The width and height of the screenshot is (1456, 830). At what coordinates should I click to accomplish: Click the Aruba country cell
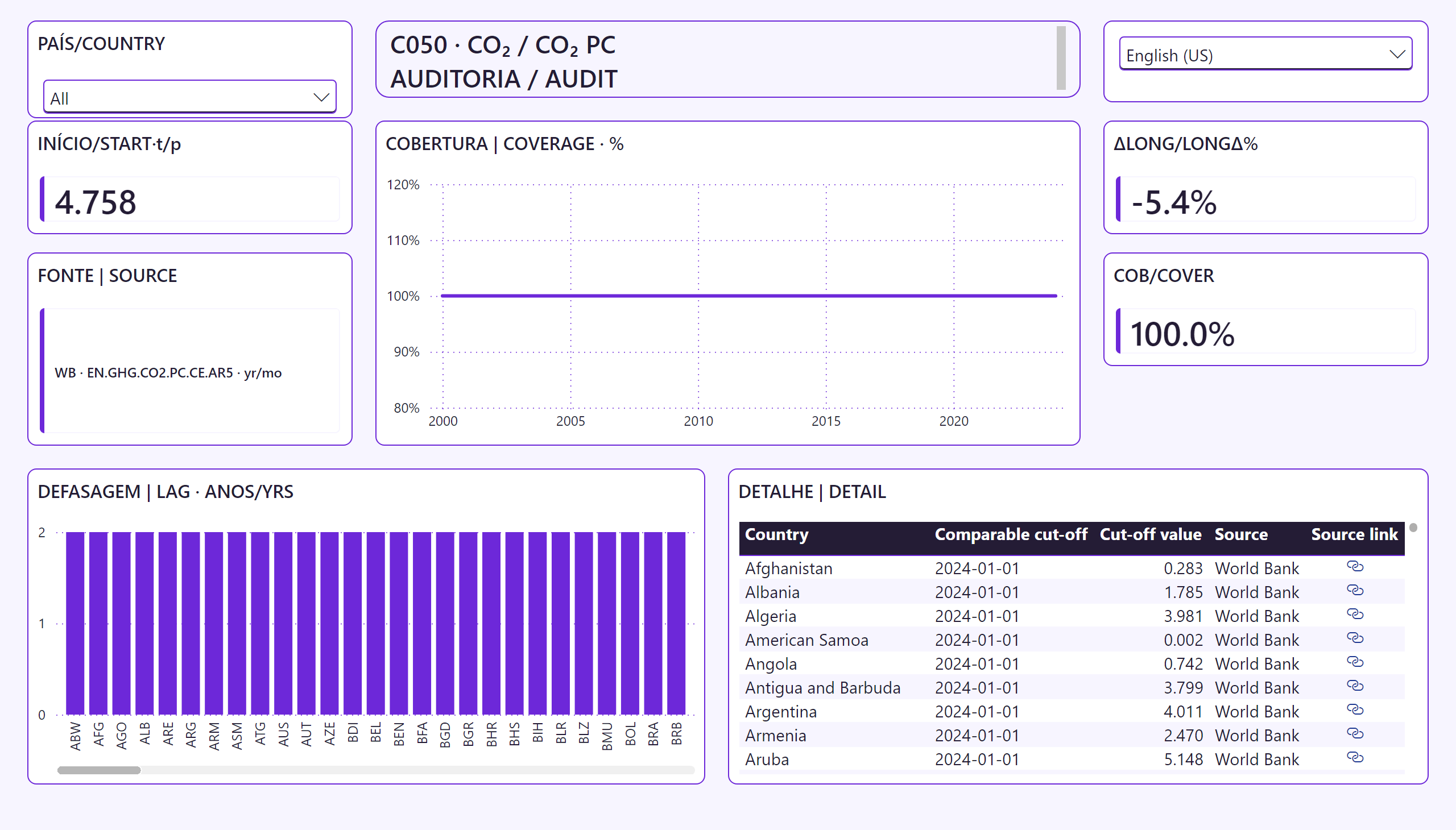(x=767, y=760)
